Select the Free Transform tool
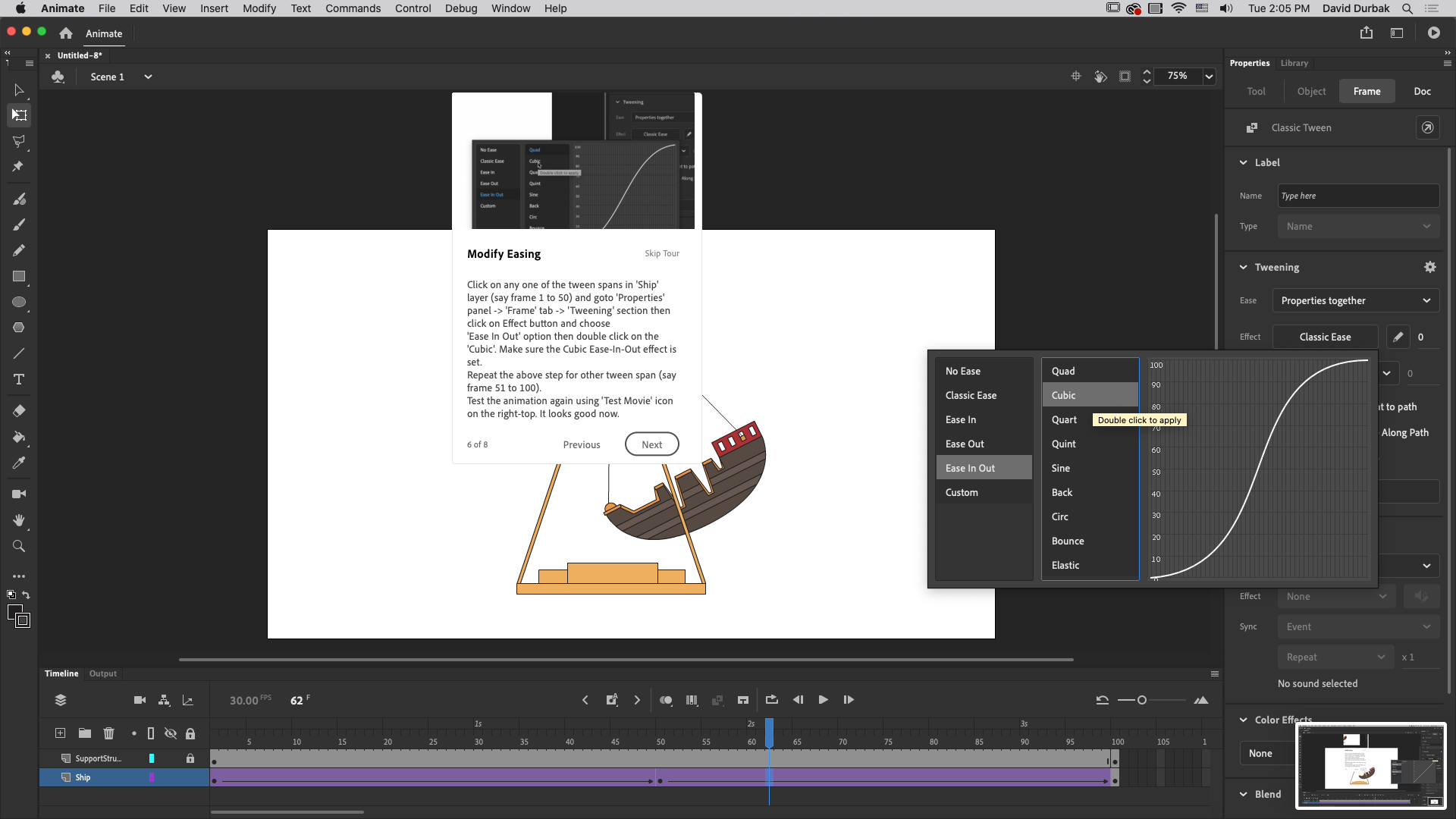 point(19,115)
